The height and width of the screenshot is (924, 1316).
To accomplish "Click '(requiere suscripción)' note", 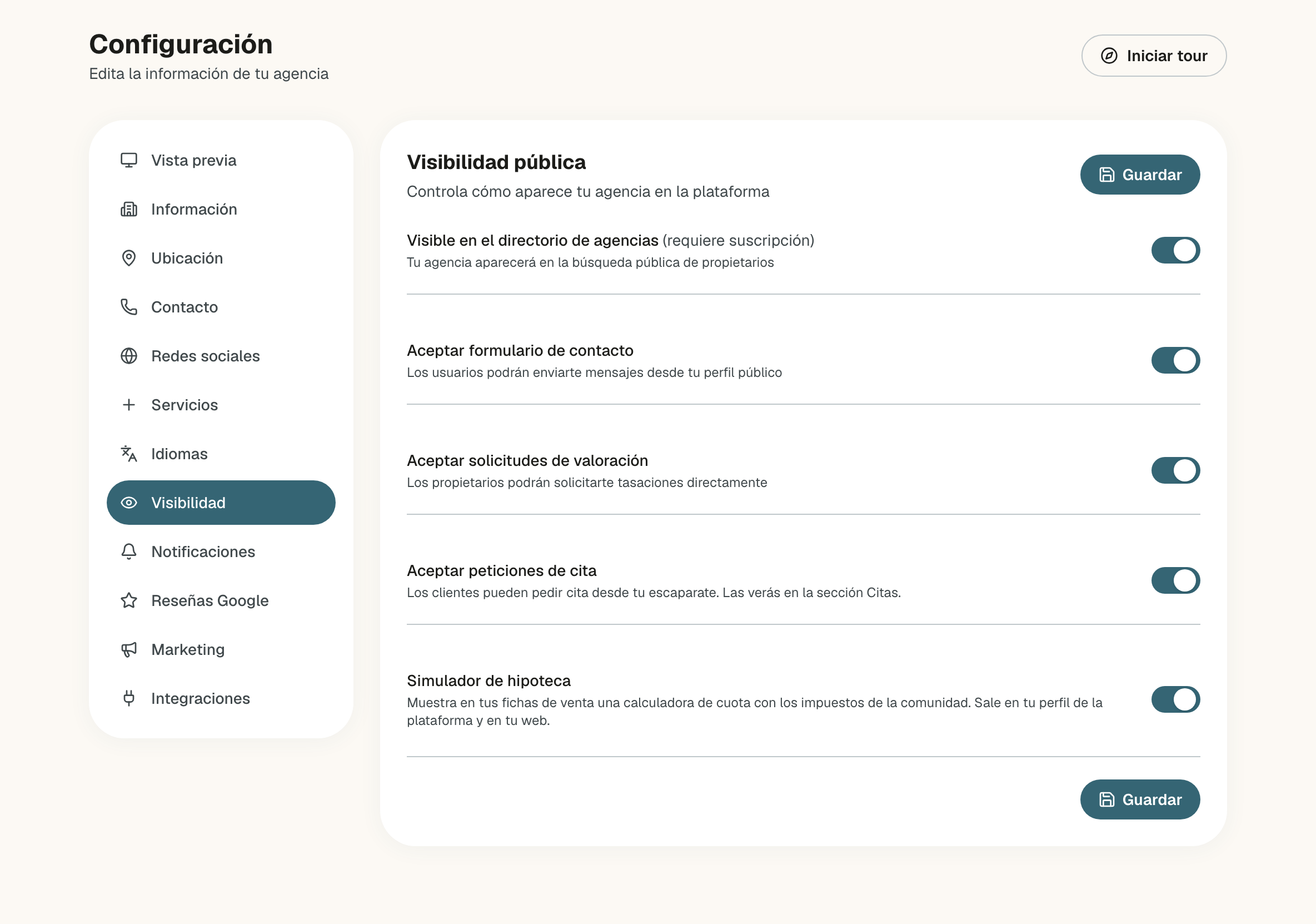I will click(738, 240).
